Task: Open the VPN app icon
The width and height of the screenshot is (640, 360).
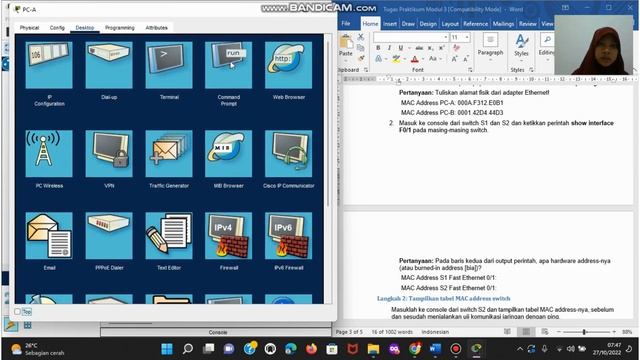Action: 109,154
